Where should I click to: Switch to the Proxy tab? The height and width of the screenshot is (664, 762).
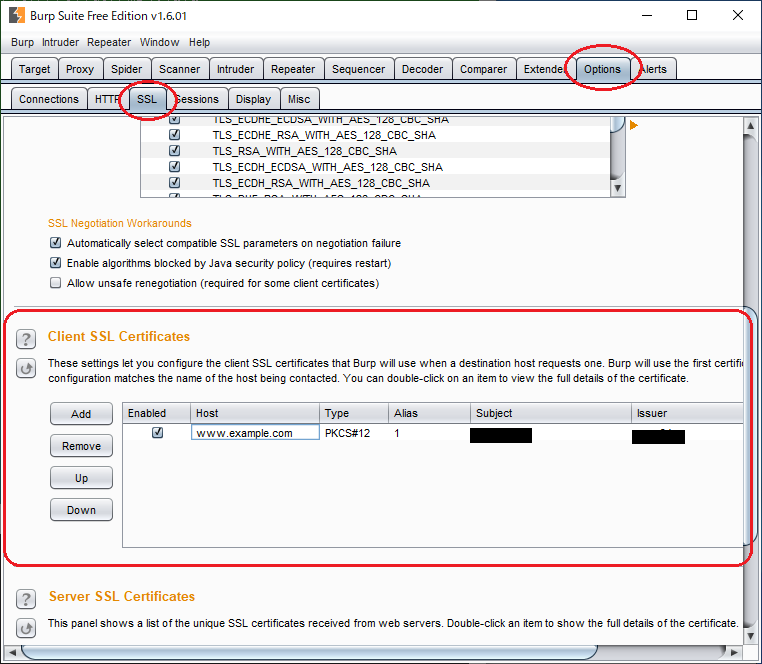point(80,69)
